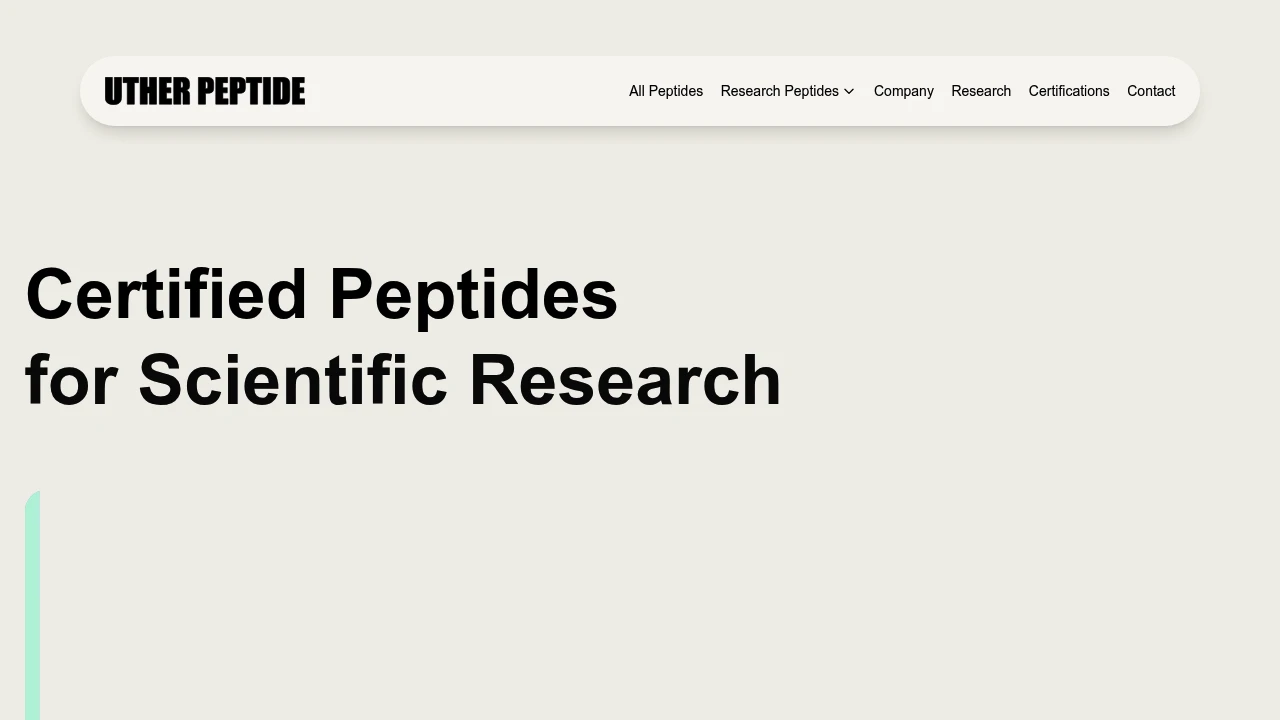The image size is (1280, 720).
Task: Click the "for Scientific Research" headline line
Action: tap(403, 380)
